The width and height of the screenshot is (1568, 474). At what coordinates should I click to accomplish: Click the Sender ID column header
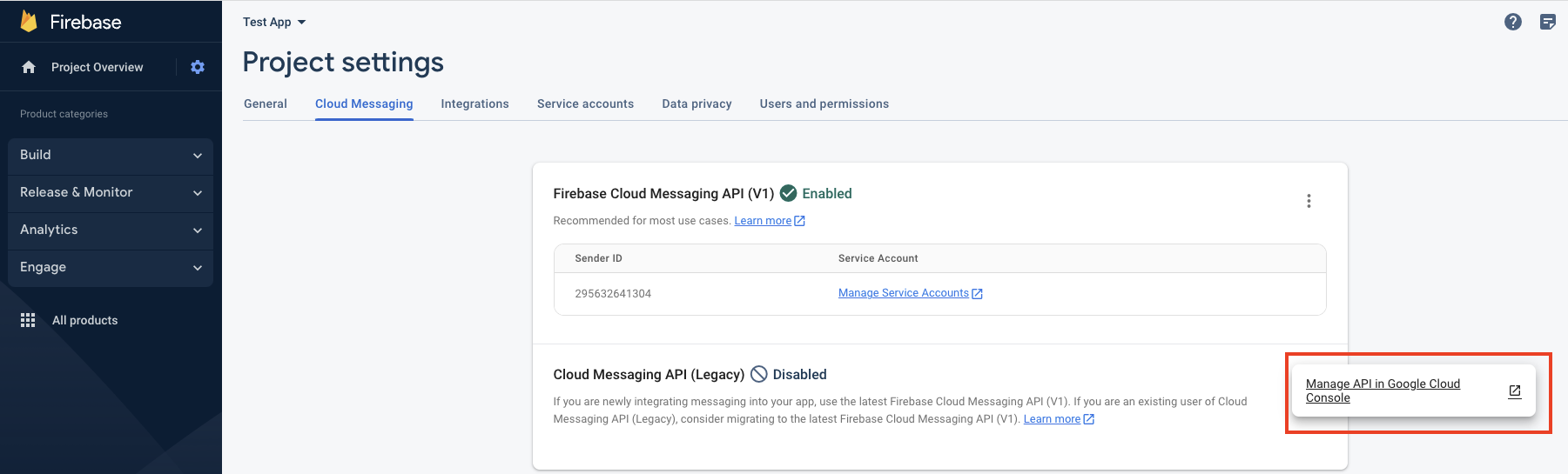(598, 258)
